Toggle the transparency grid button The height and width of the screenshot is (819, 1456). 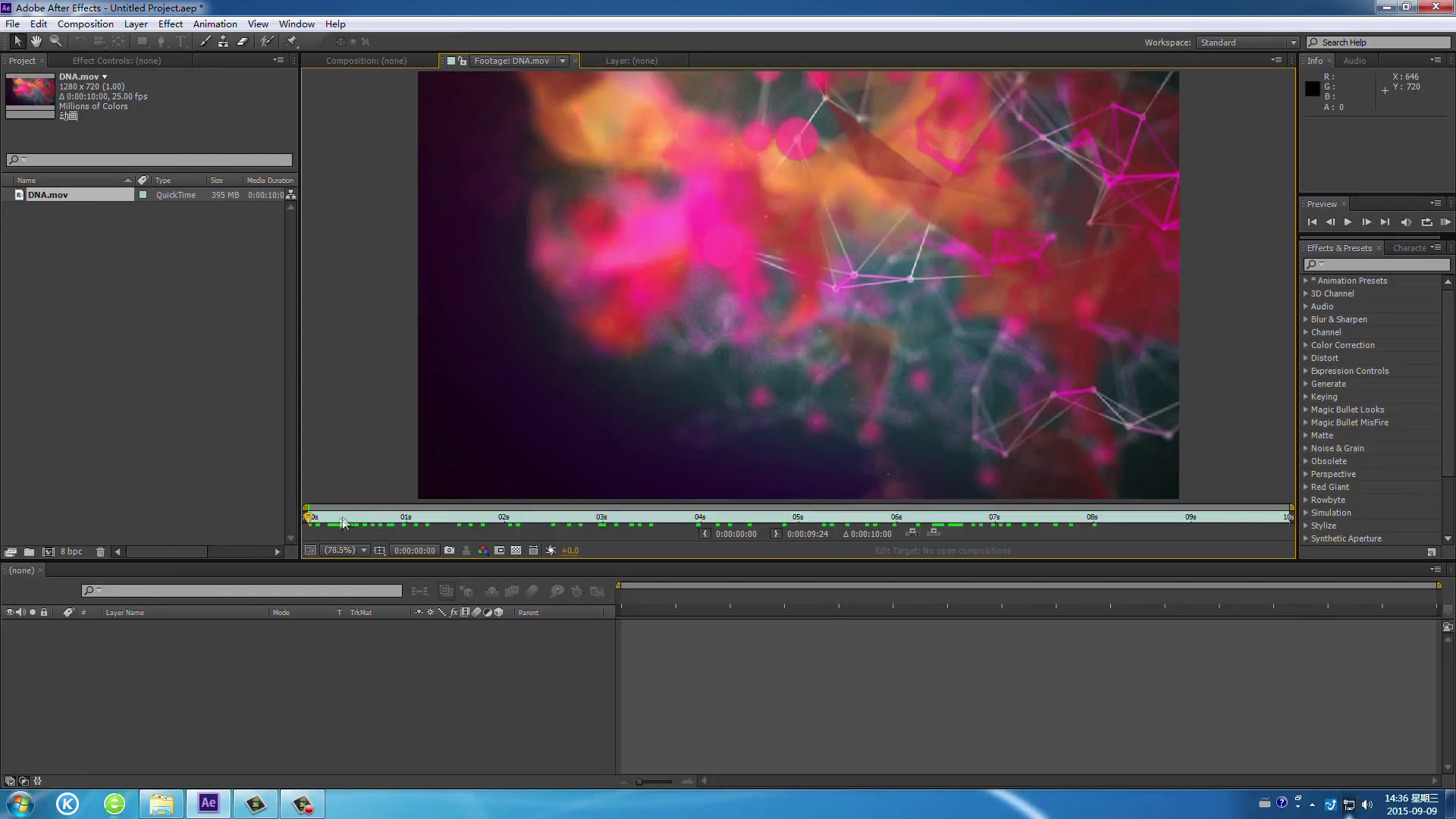[516, 551]
